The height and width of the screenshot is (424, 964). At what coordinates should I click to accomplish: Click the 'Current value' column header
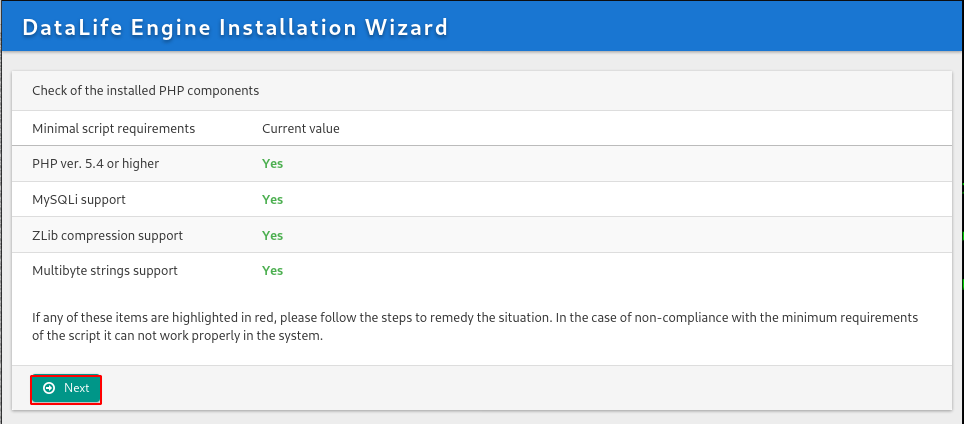(301, 129)
